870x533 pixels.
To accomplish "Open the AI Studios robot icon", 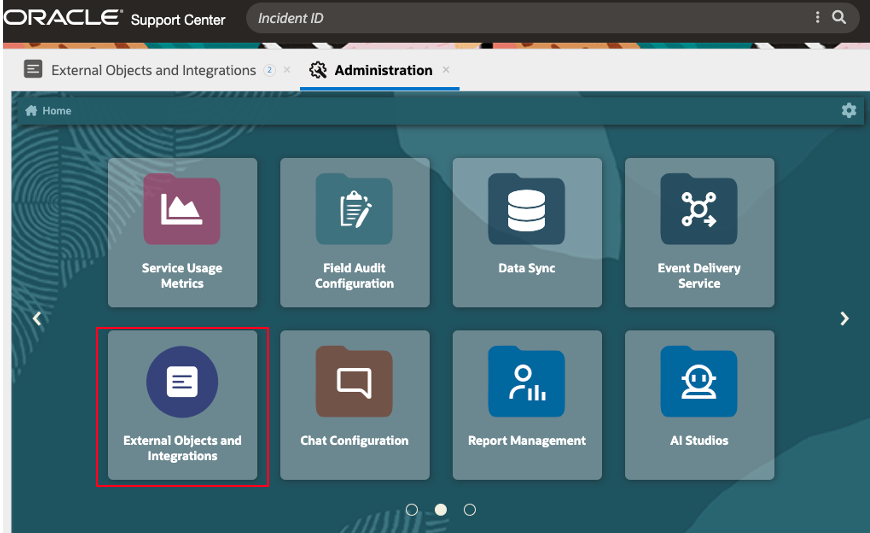I will [699, 382].
